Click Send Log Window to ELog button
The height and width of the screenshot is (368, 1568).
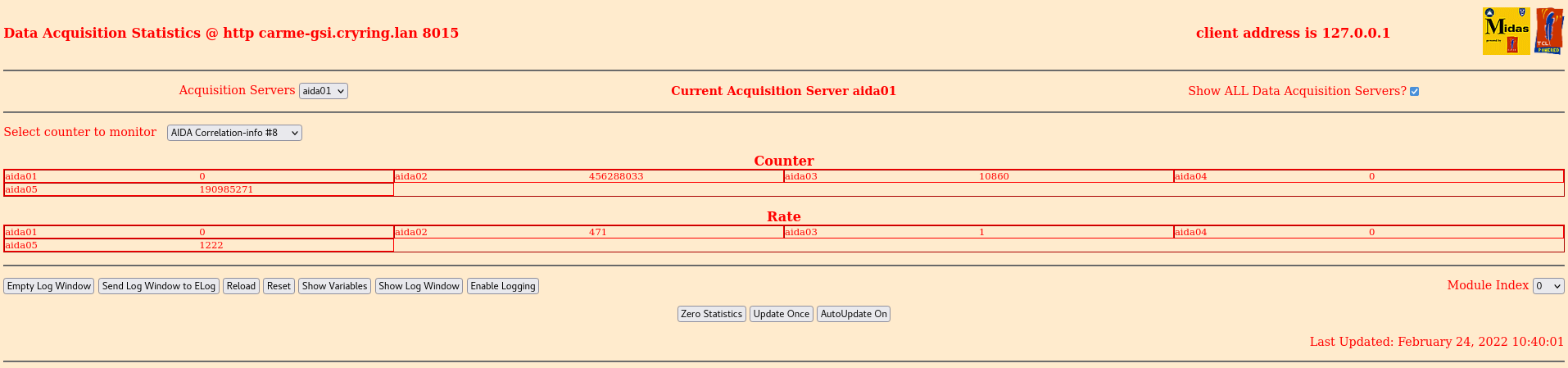coord(159,286)
